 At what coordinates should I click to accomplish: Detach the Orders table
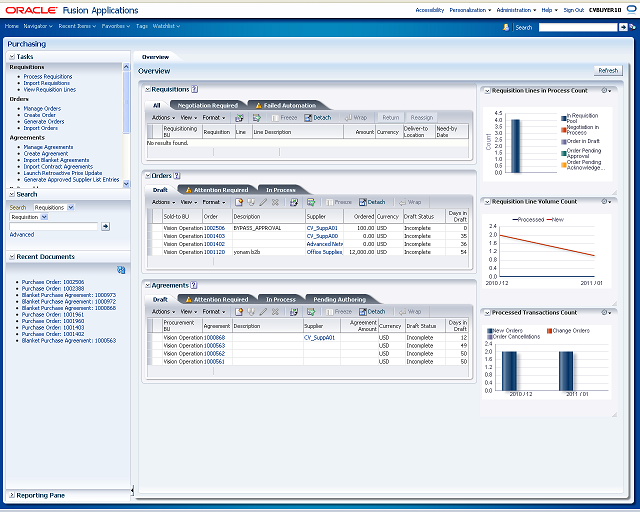(372, 202)
